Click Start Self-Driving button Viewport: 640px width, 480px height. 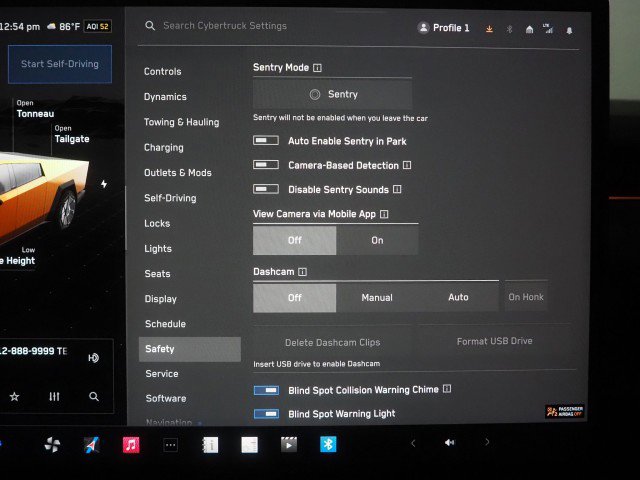[60, 64]
